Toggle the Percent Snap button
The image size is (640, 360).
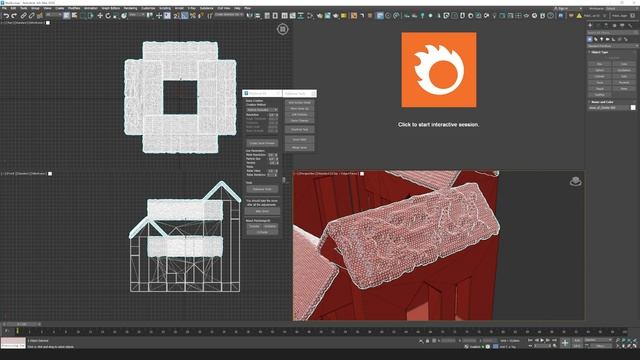pyautogui.click(x=193, y=16)
